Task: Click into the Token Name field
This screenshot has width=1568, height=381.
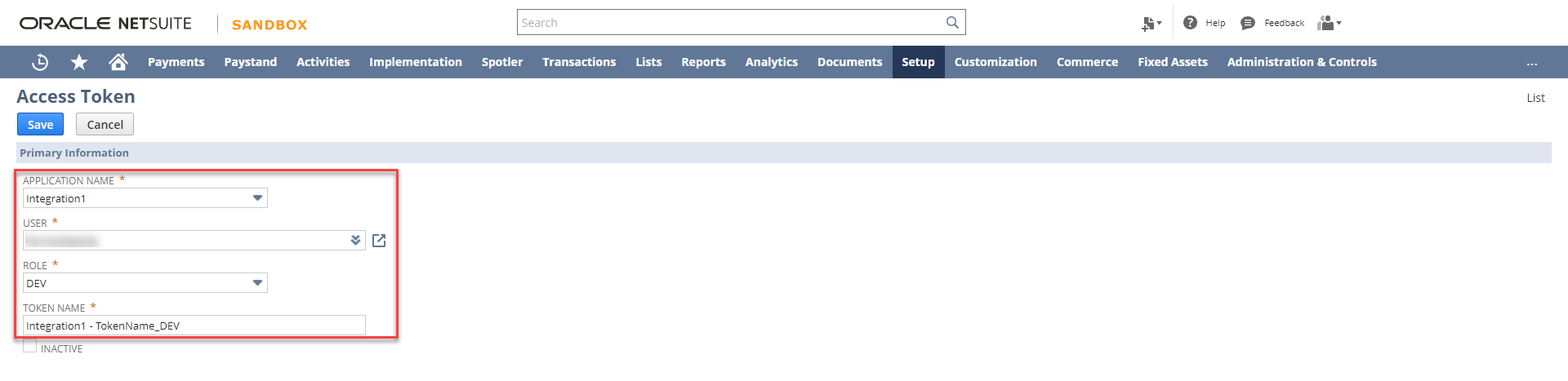Action: (x=194, y=326)
